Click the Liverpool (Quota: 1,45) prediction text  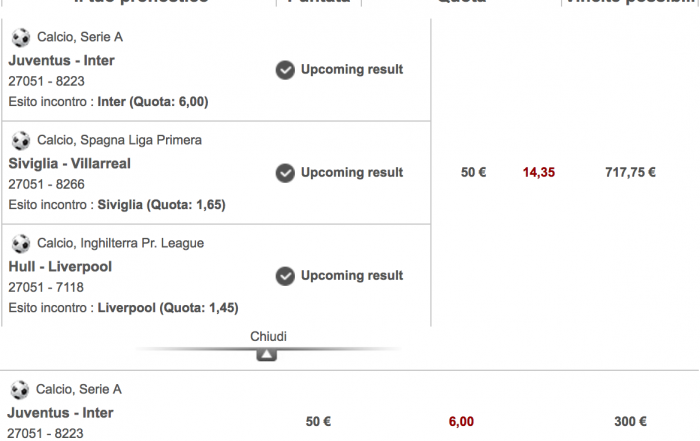coord(168,308)
